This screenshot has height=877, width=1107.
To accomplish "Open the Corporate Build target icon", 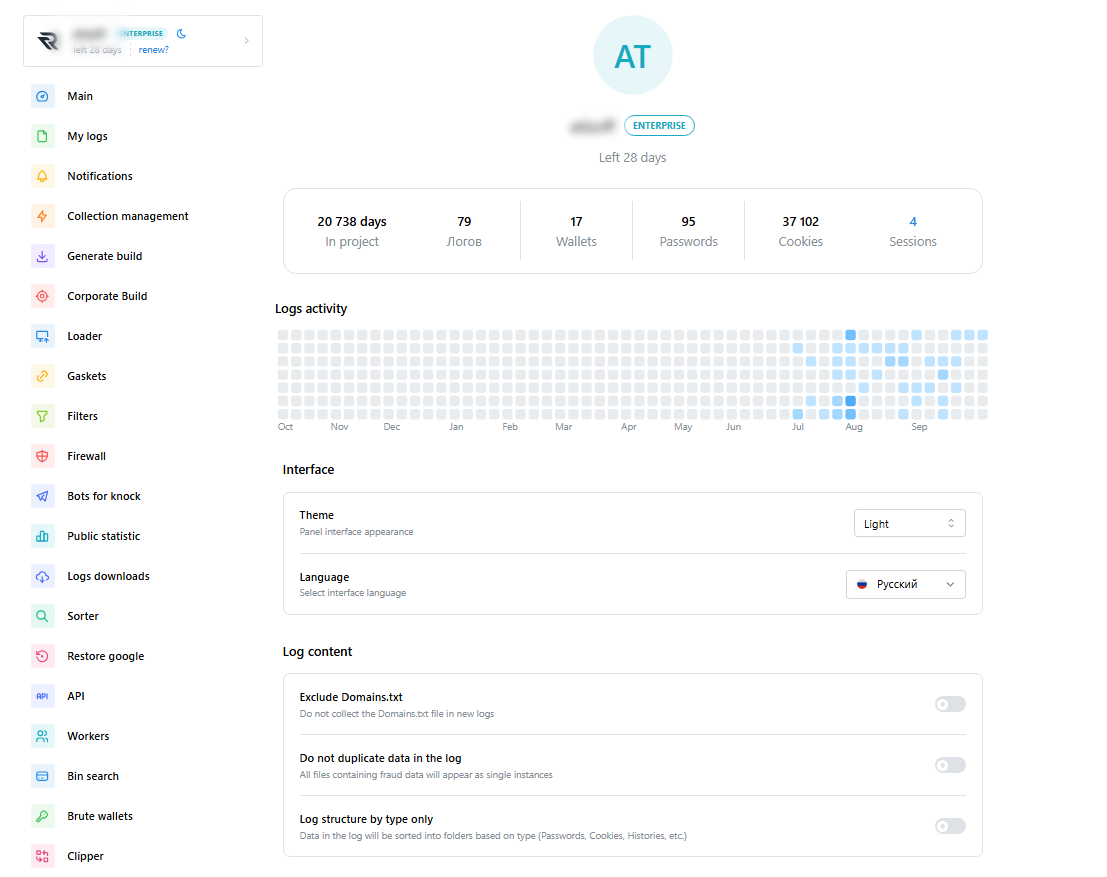I will (x=42, y=296).
